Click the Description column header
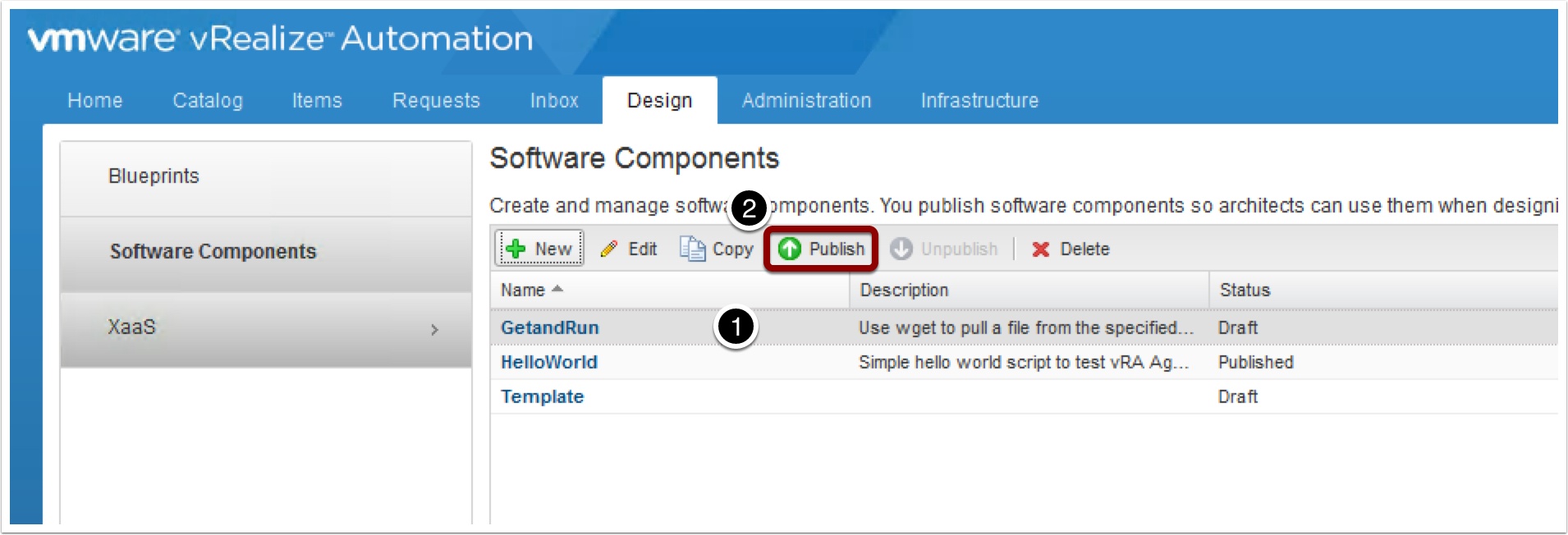Viewport: 1568px width, 535px height. (x=904, y=290)
